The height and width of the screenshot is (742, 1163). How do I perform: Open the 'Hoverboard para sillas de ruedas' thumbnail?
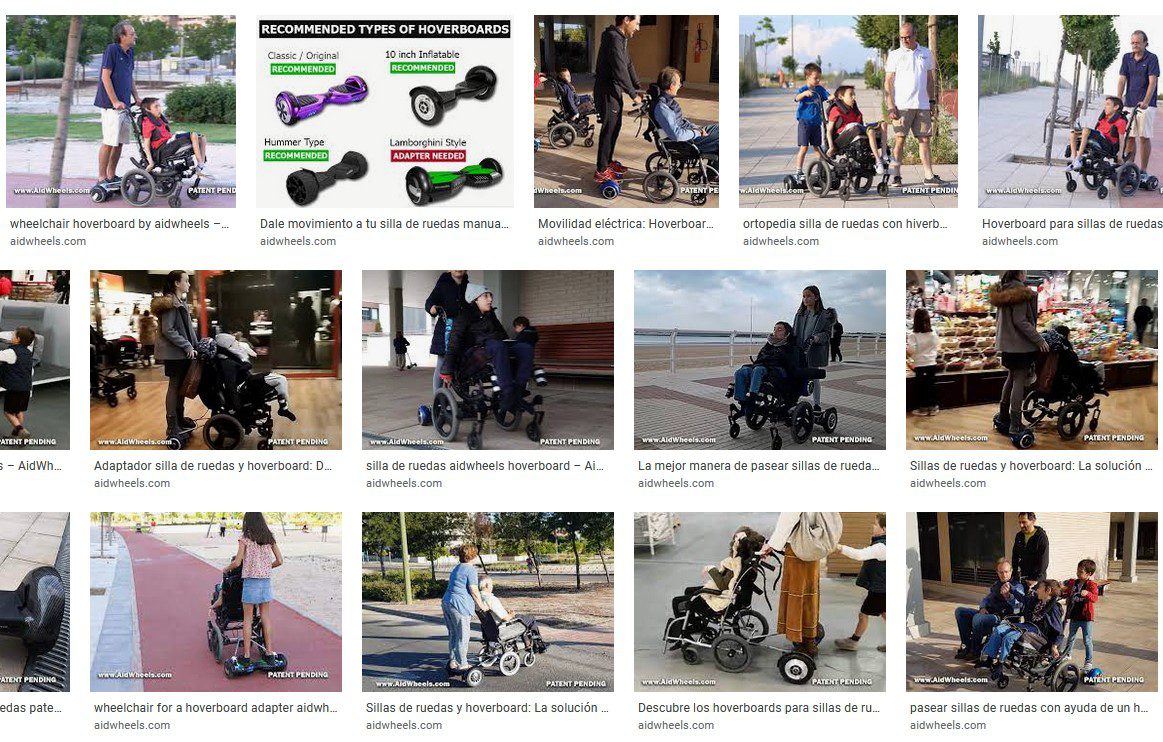click(1070, 111)
